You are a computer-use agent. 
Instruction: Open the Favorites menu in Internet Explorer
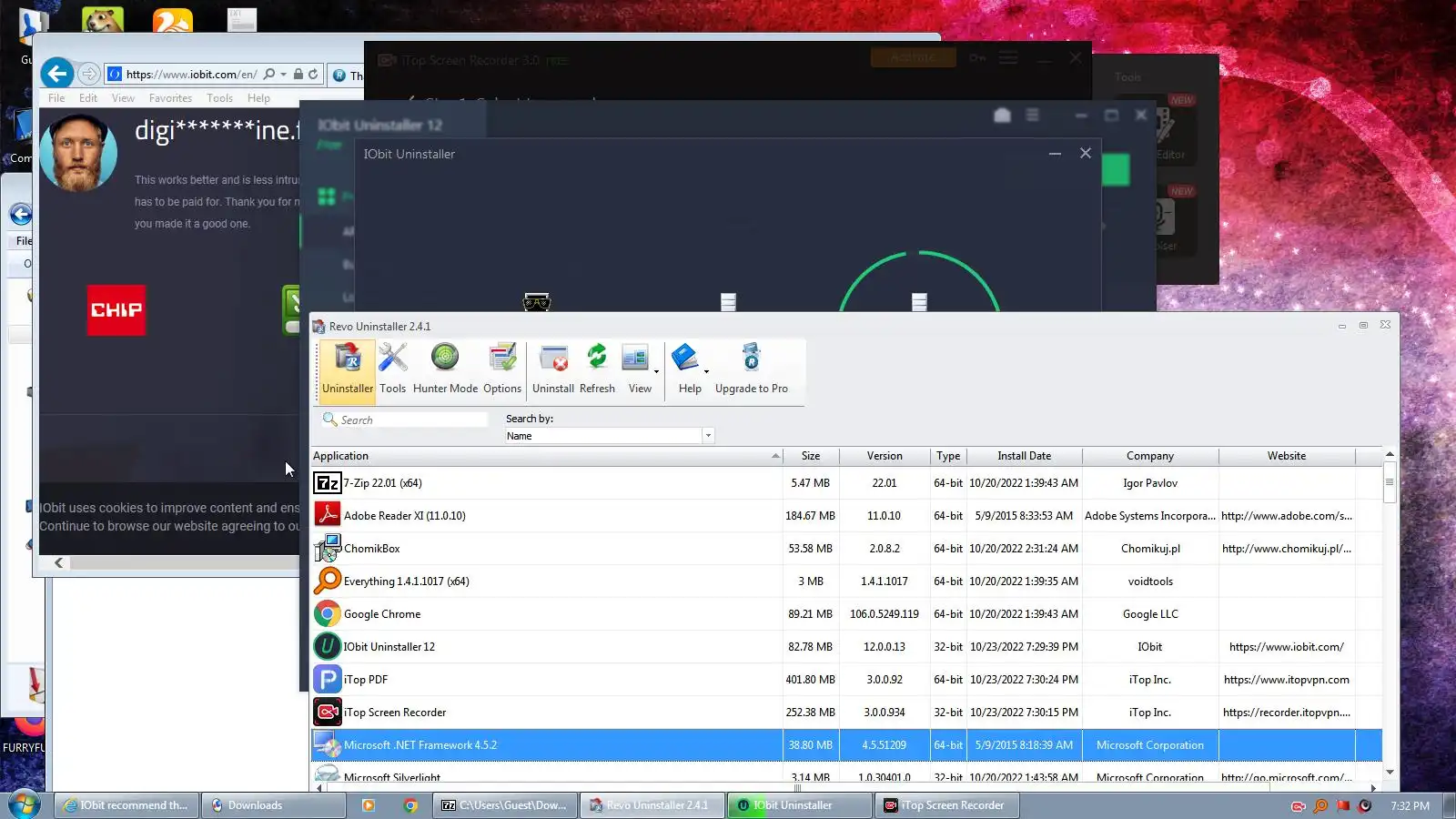[x=170, y=98]
